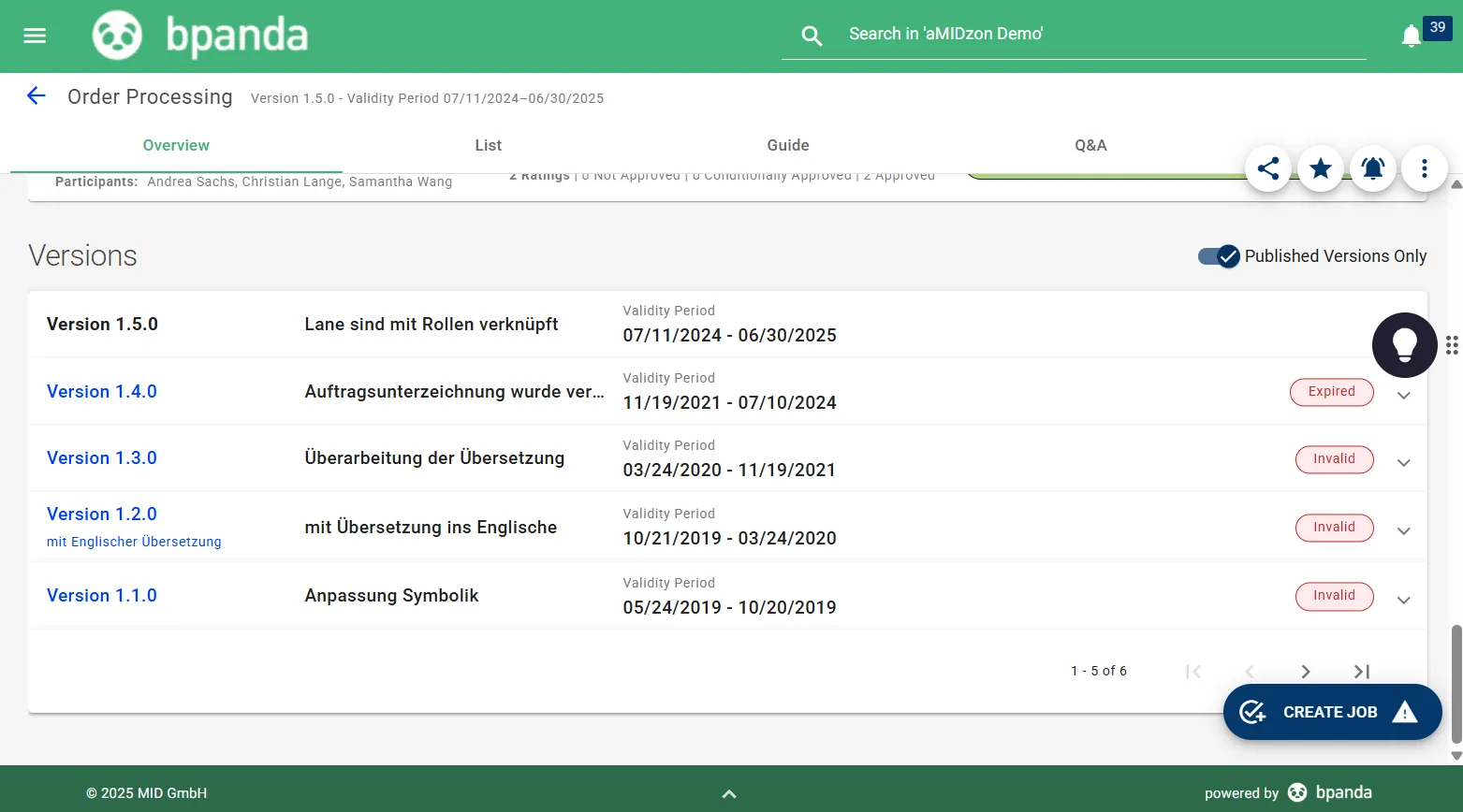
Task: Click the scrollbar down arrow
Action: (x=1456, y=756)
